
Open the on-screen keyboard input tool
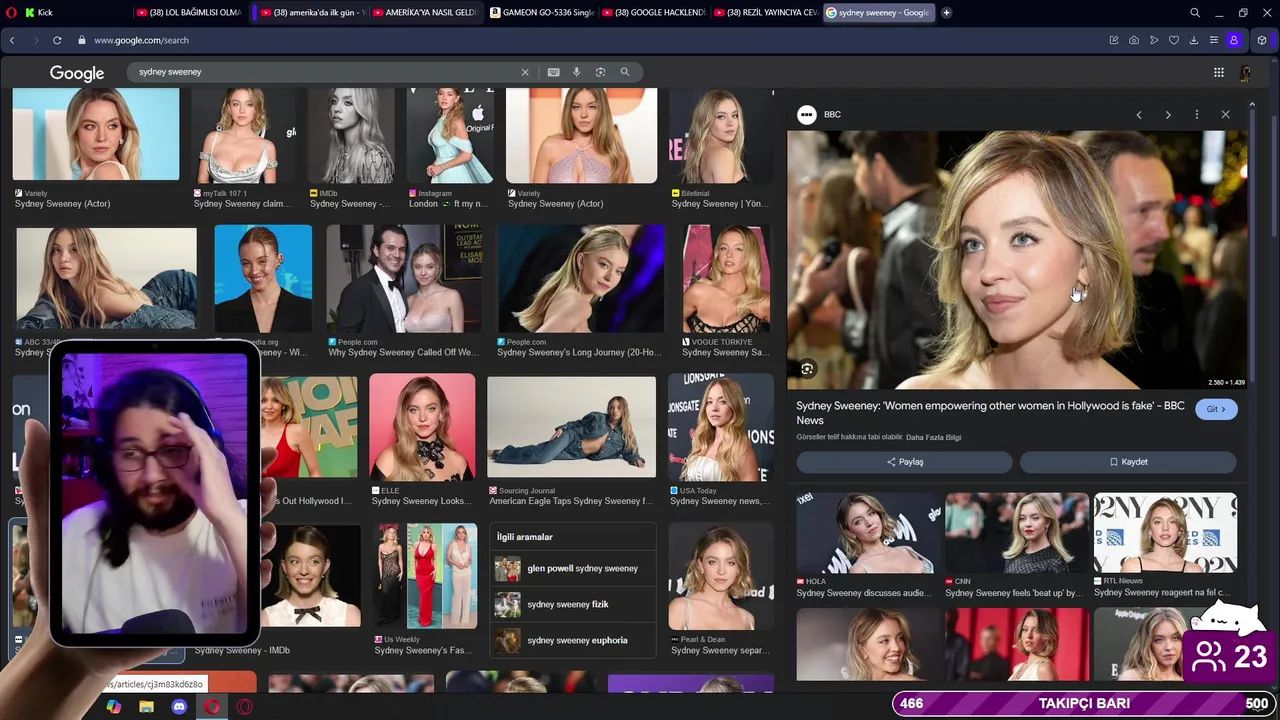pyautogui.click(x=553, y=72)
